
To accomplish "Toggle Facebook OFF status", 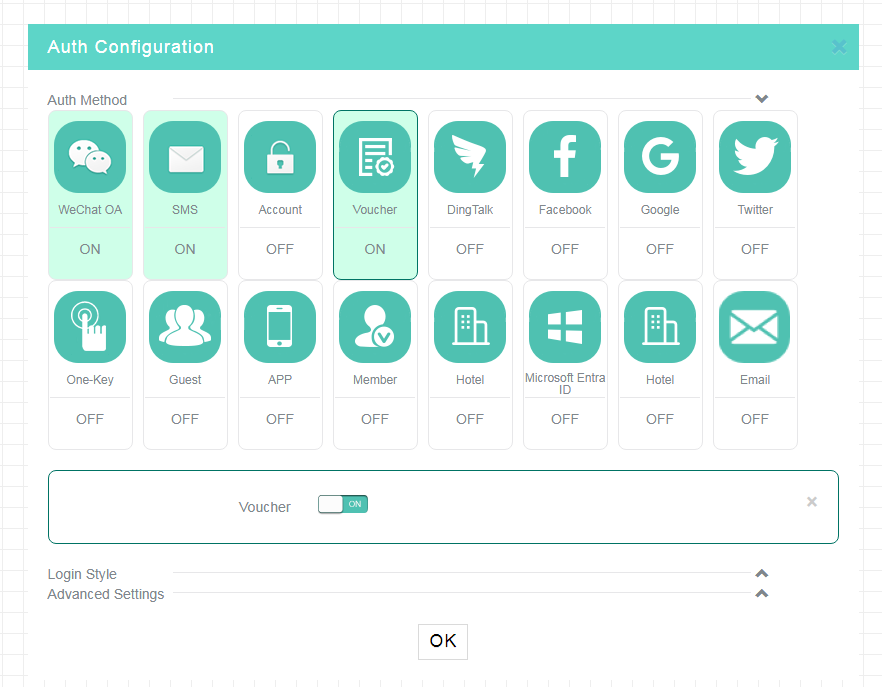I will [x=565, y=249].
